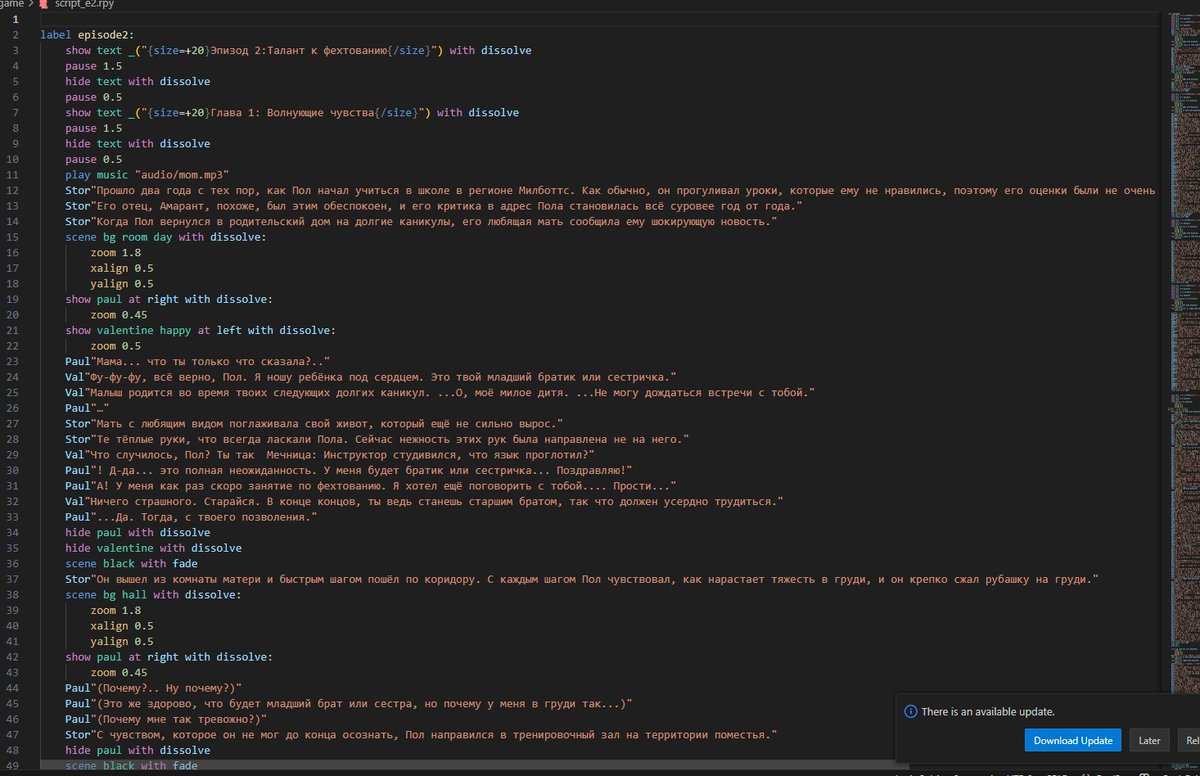
Task: Click the line play music "audio/mom.mp3"
Action: click(147, 174)
